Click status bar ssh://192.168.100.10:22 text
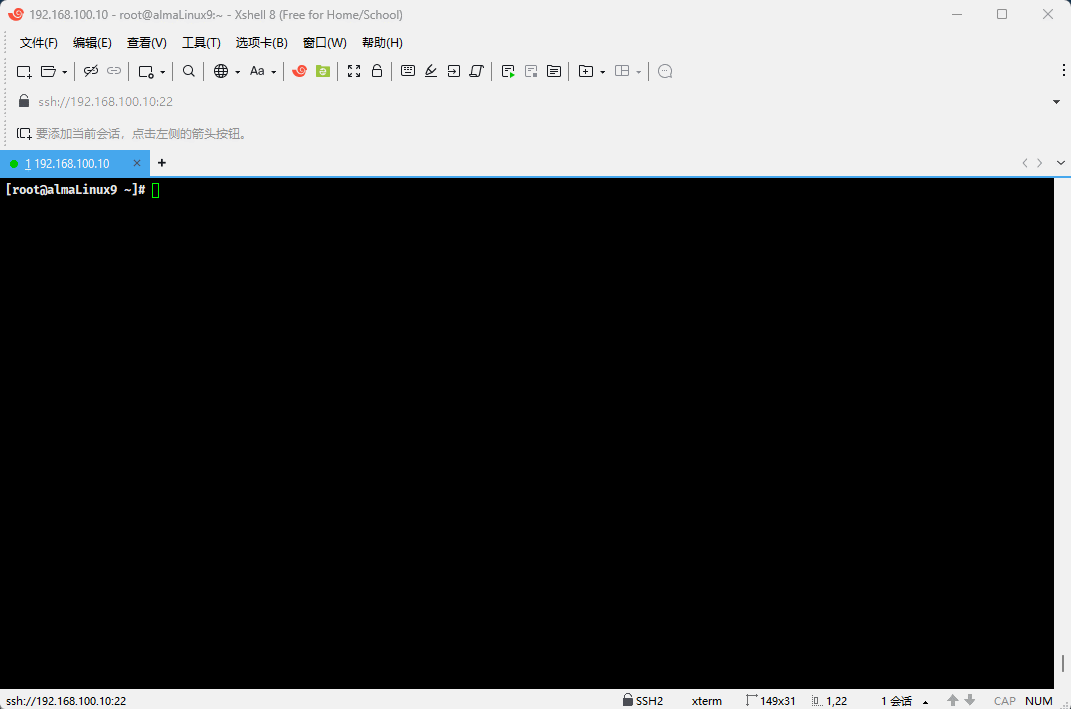This screenshot has width=1071, height=709. [x=66, y=701]
